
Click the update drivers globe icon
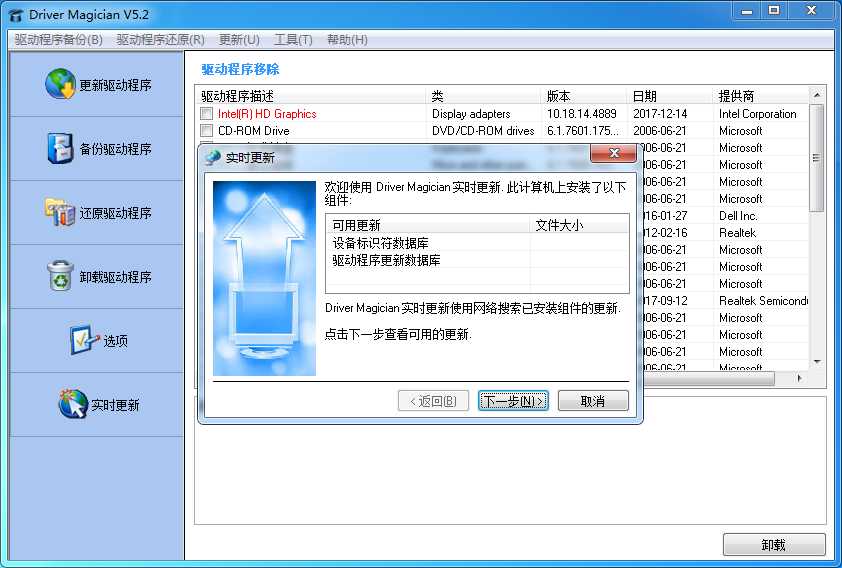click(x=60, y=84)
